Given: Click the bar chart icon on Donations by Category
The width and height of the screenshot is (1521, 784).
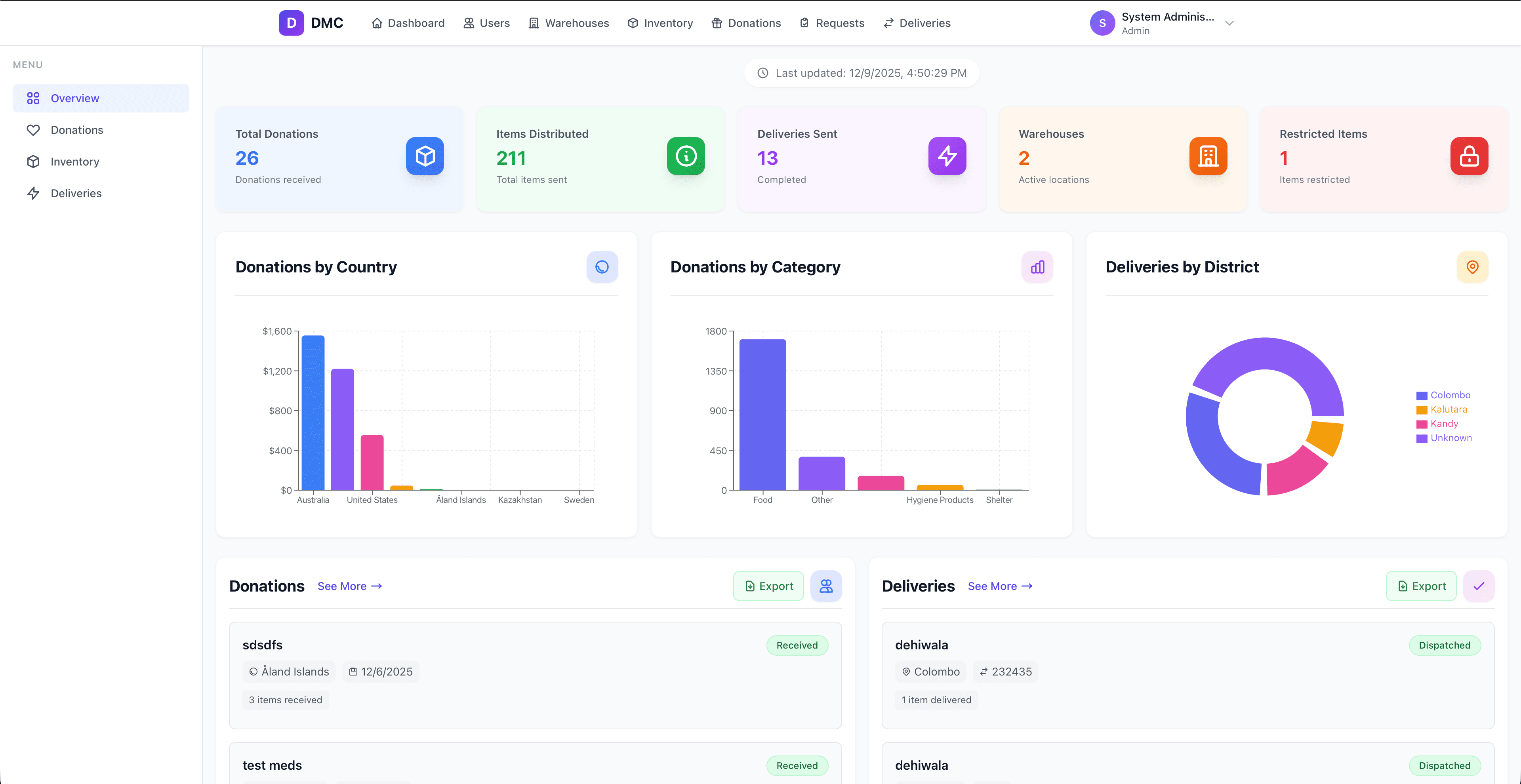Looking at the screenshot, I should point(1037,267).
